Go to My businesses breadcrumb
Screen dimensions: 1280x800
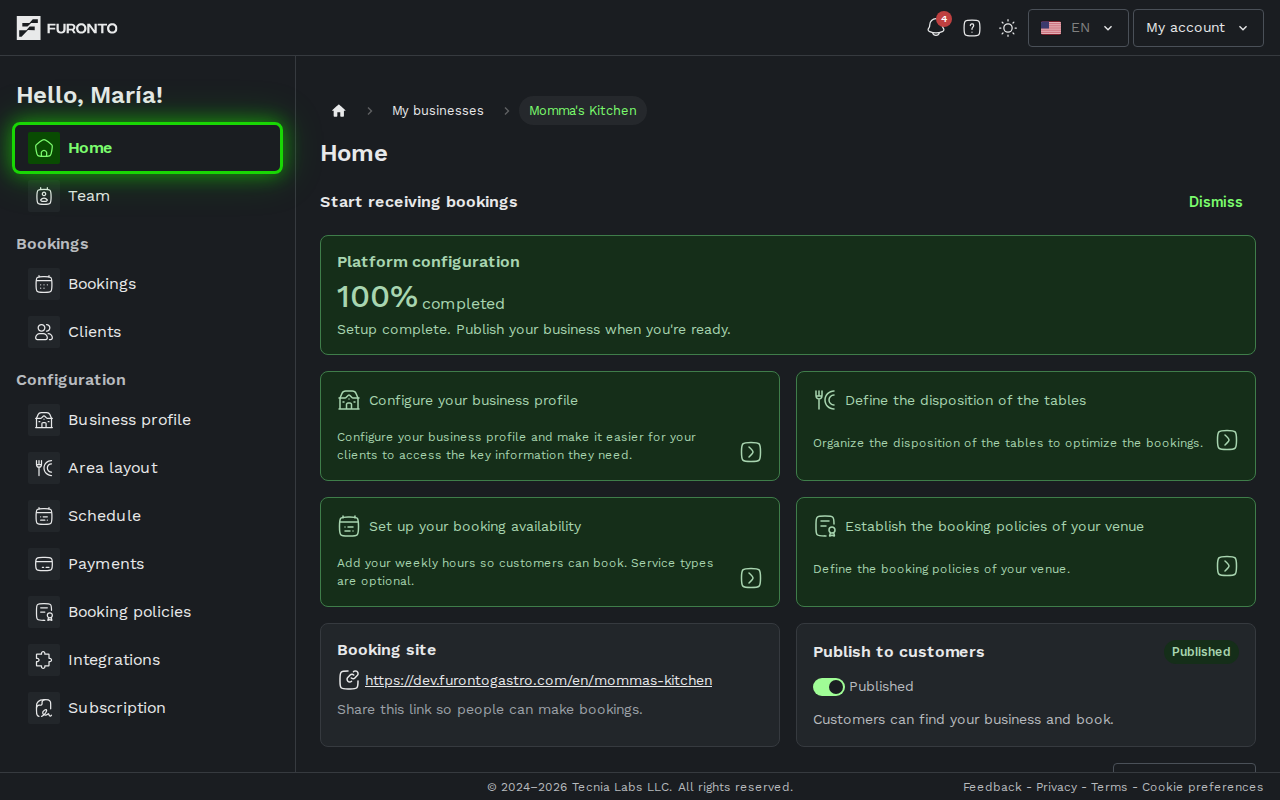pos(438,111)
